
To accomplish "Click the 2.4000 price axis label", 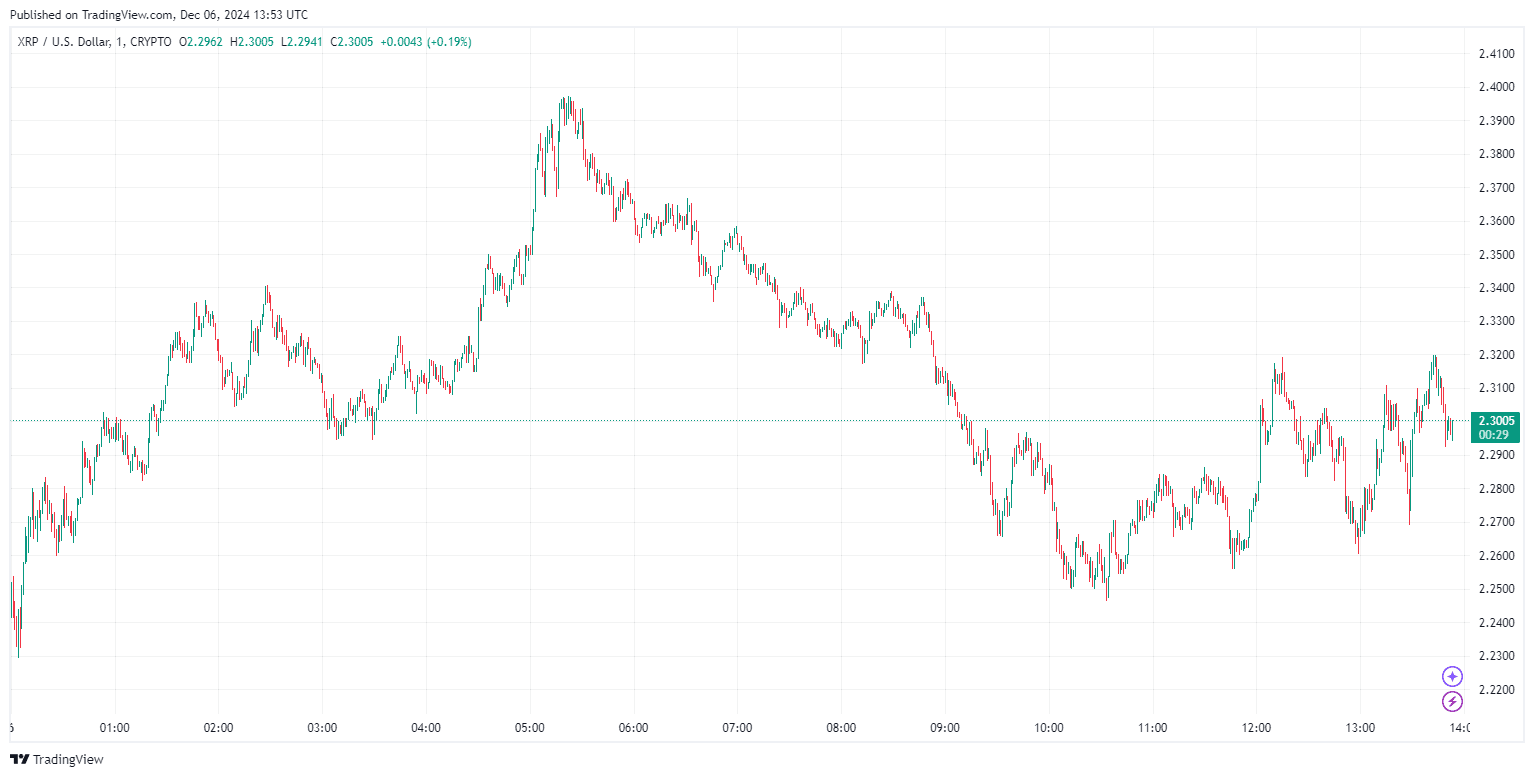I will (1496, 87).
